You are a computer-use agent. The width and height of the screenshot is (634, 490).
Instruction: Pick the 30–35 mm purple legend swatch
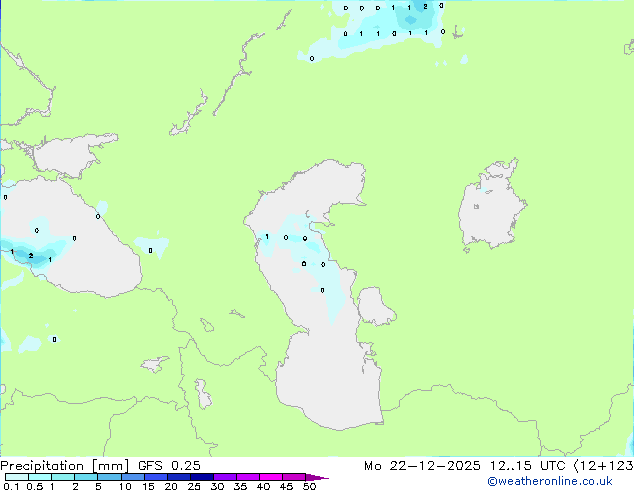224,477
